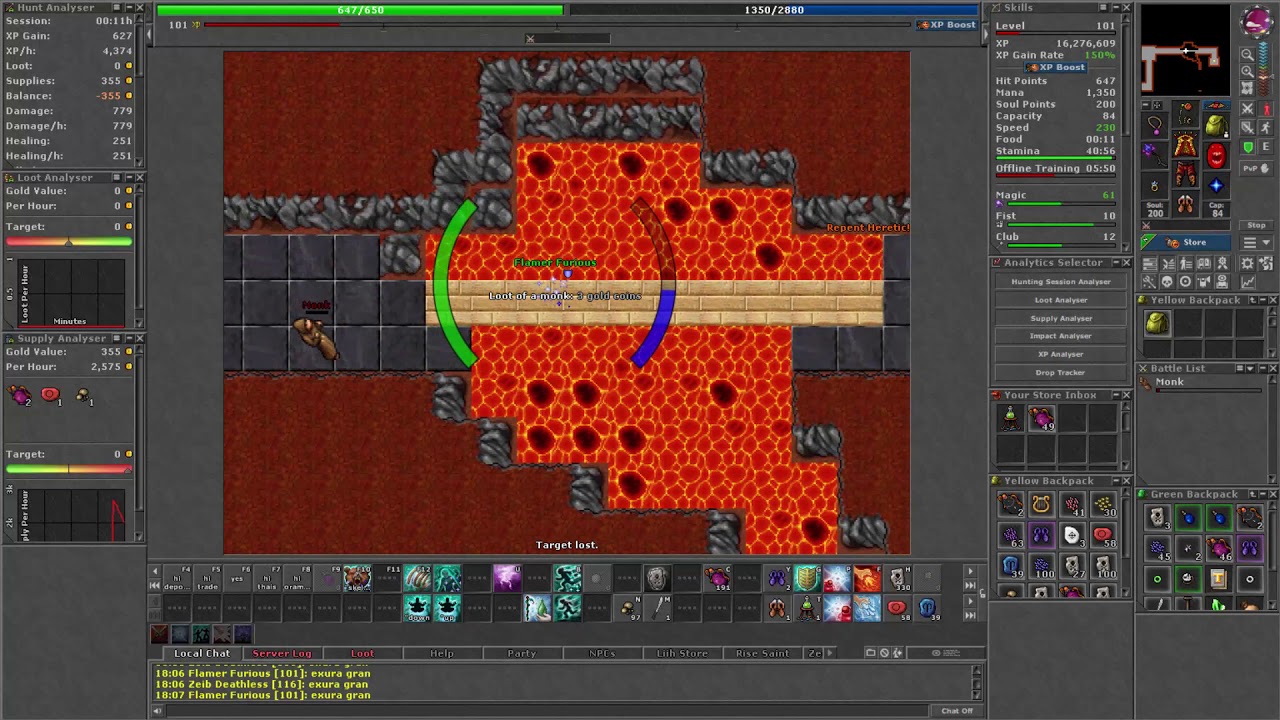Switch to the Liih Store chat tab

tap(682, 653)
